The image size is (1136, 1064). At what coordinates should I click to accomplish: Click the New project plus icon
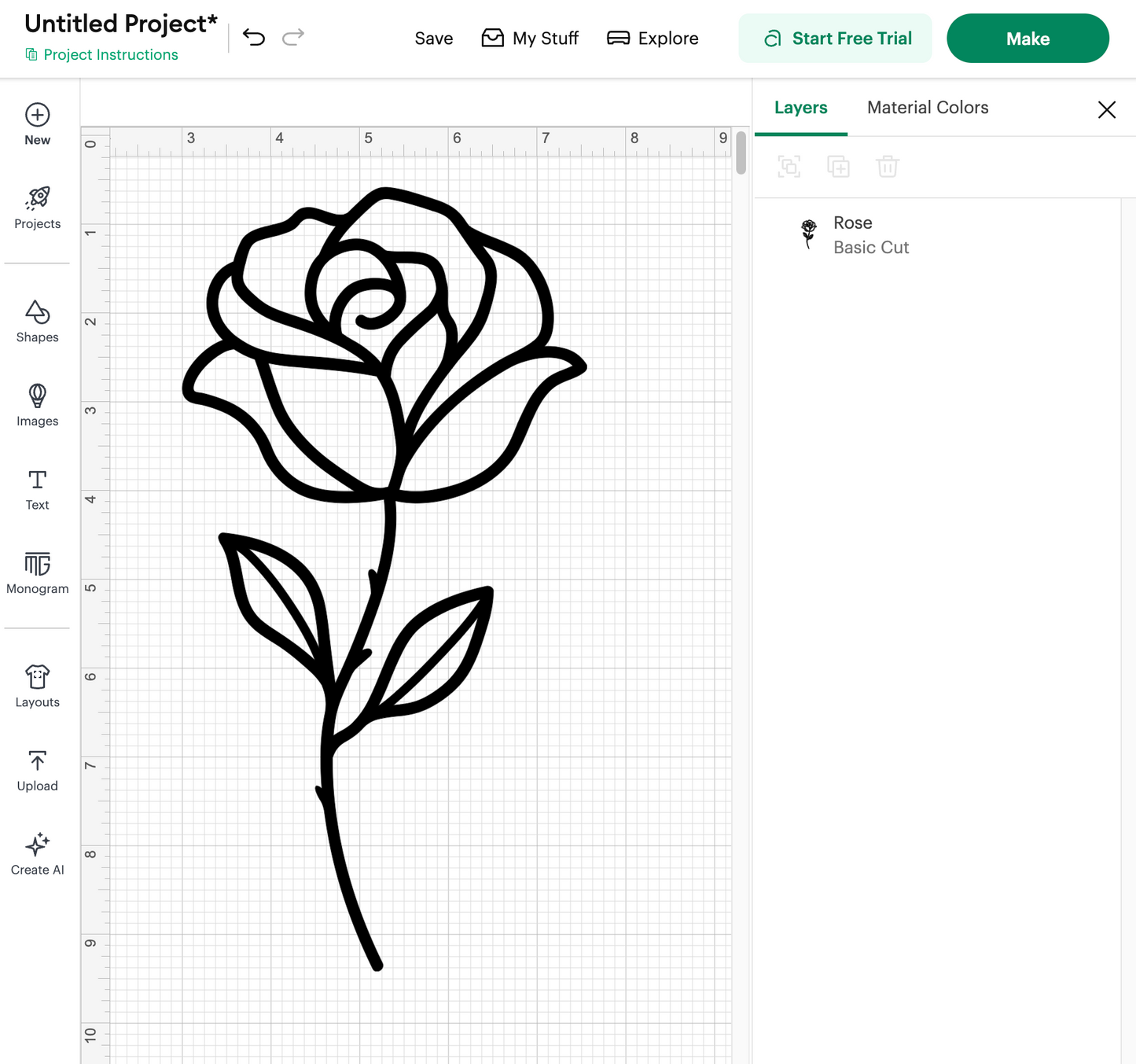[37, 116]
